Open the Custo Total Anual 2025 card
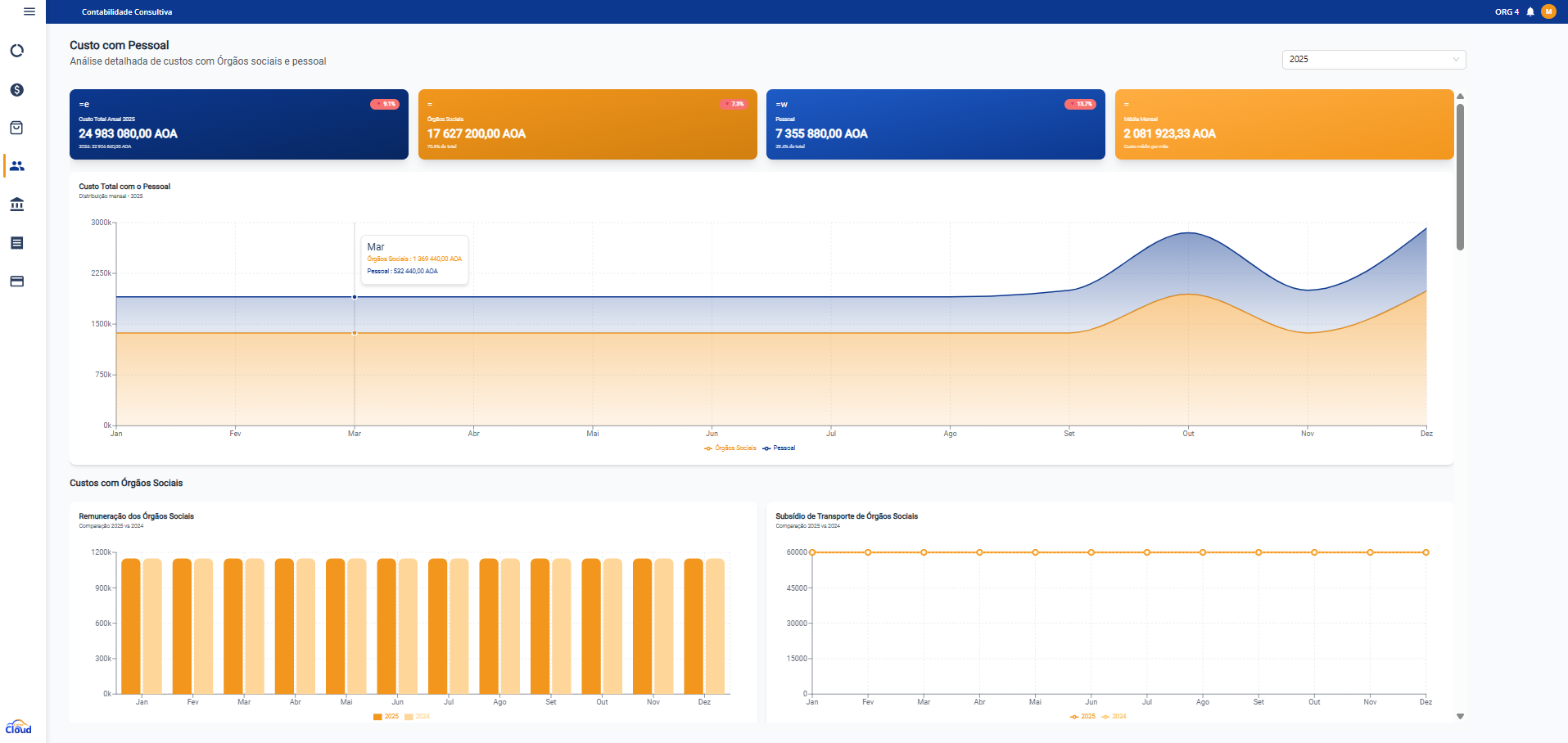The height and width of the screenshot is (743, 1568). coord(238,124)
